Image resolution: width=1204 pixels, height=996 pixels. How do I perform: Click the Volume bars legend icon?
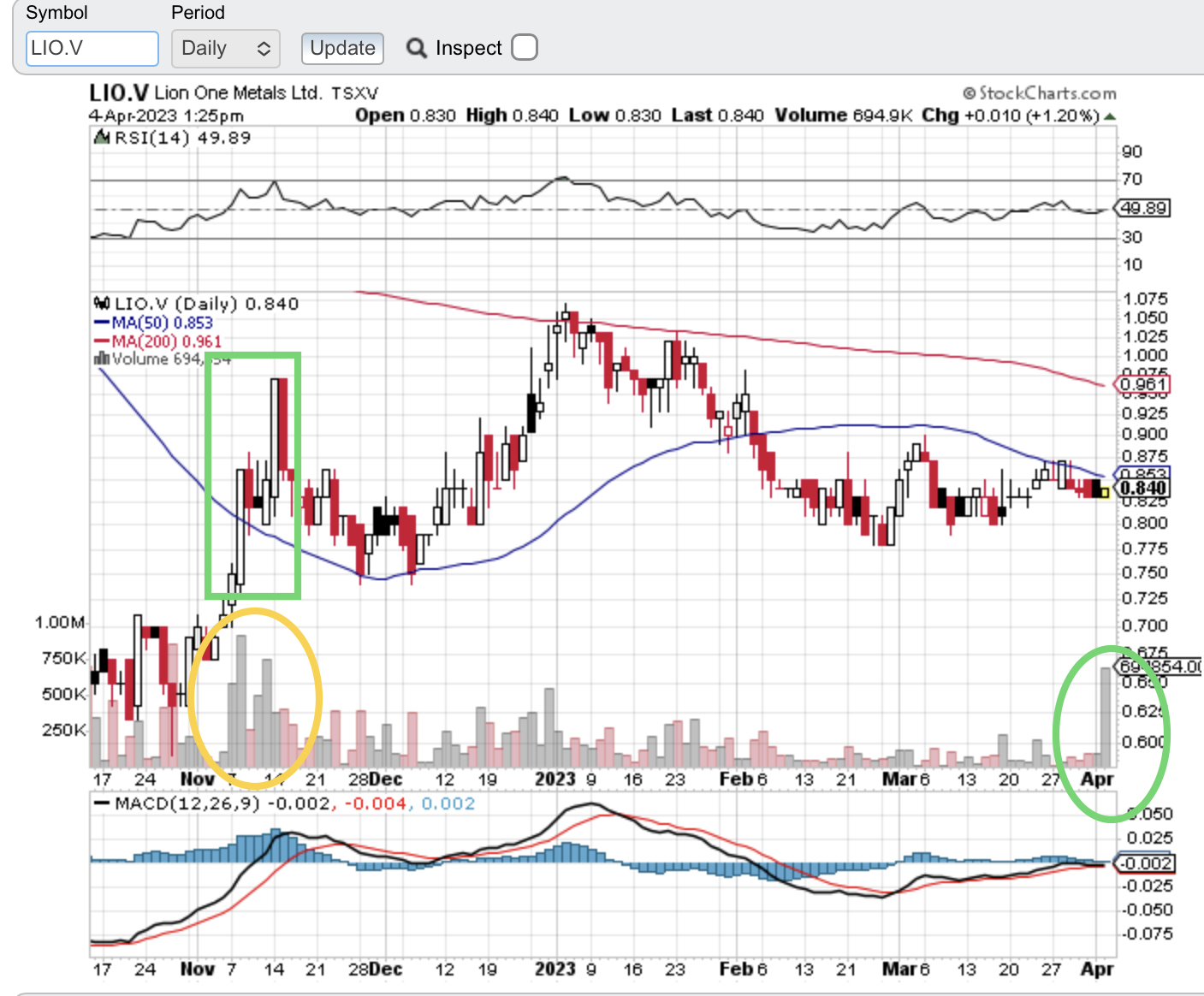click(102, 359)
